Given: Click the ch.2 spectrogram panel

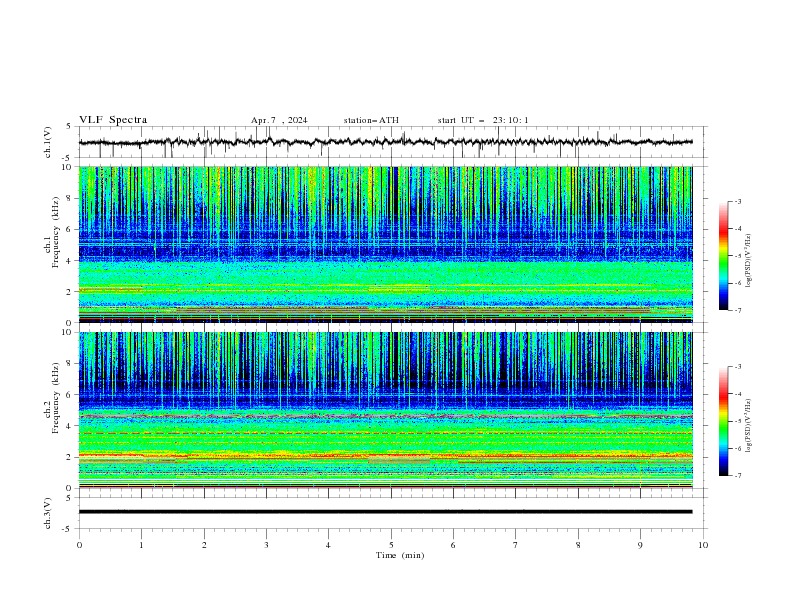Looking at the screenshot, I should [386, 410].
